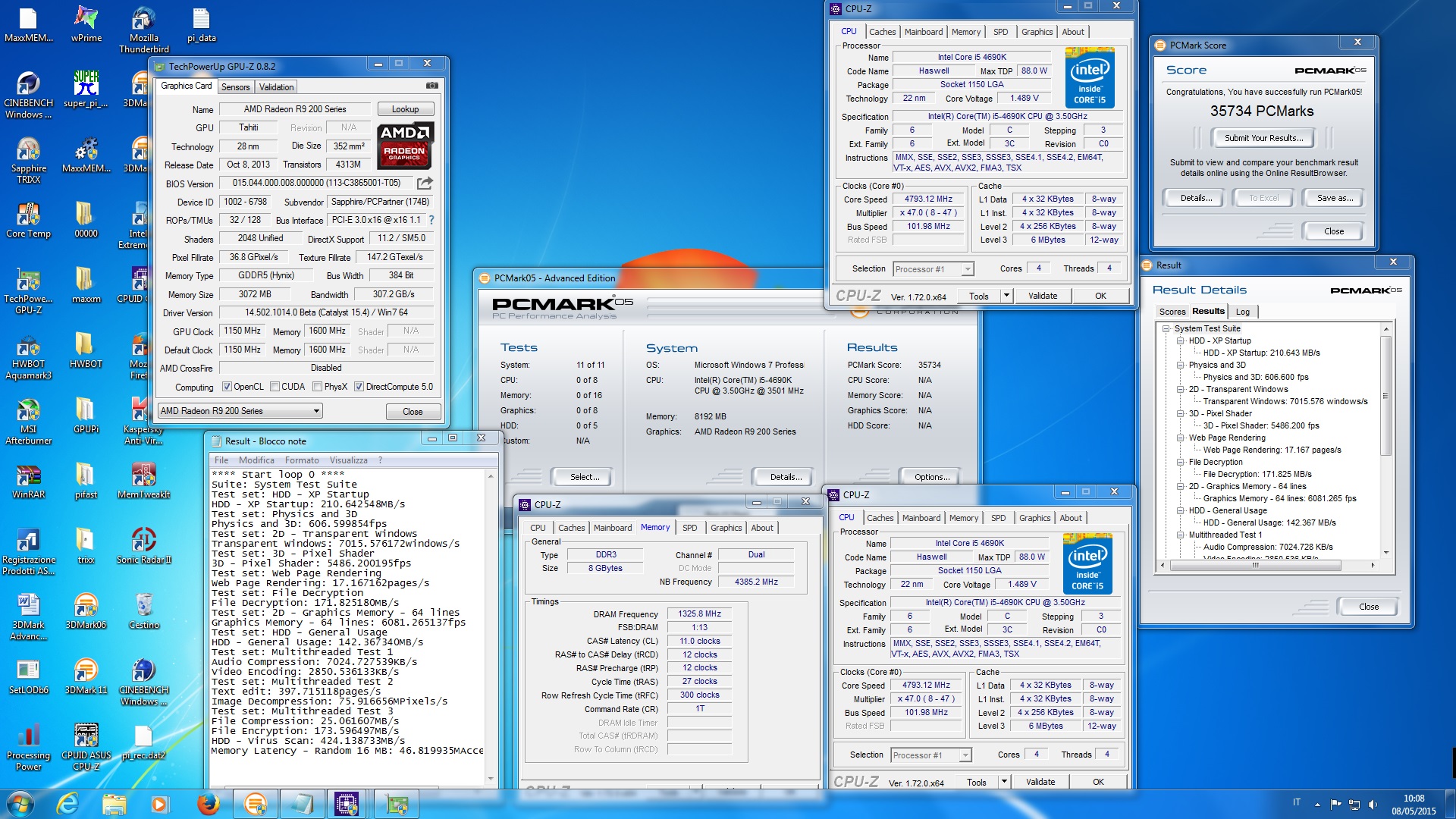Toggle DirectCompute 5.0 checkbox in GPU-Z
This screenshot has height=819, width=1456.
[x=359, y=387]
